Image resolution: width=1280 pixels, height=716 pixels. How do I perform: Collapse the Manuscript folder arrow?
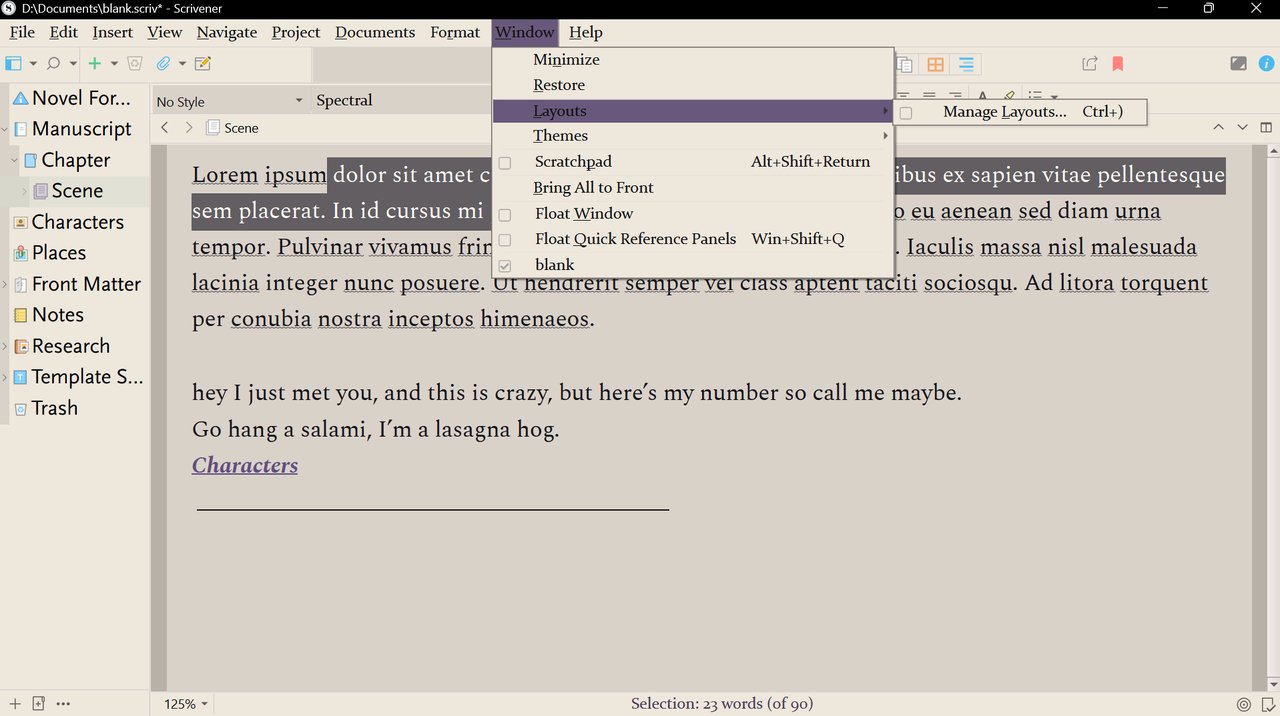[x=6, y=129]
